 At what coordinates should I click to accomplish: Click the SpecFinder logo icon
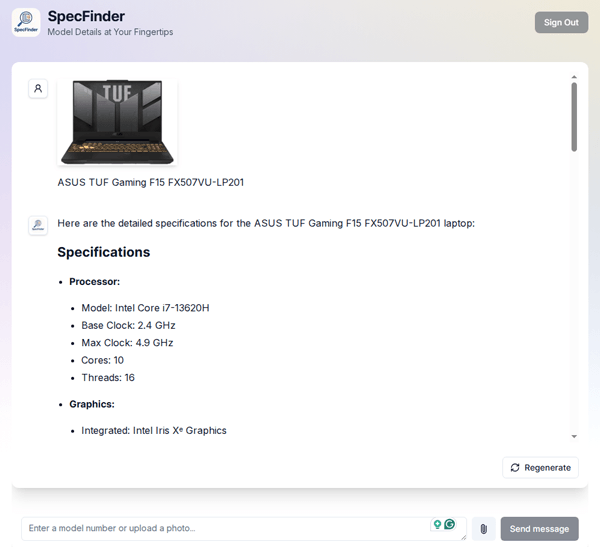pyautogui.click(x=26, y=23)
